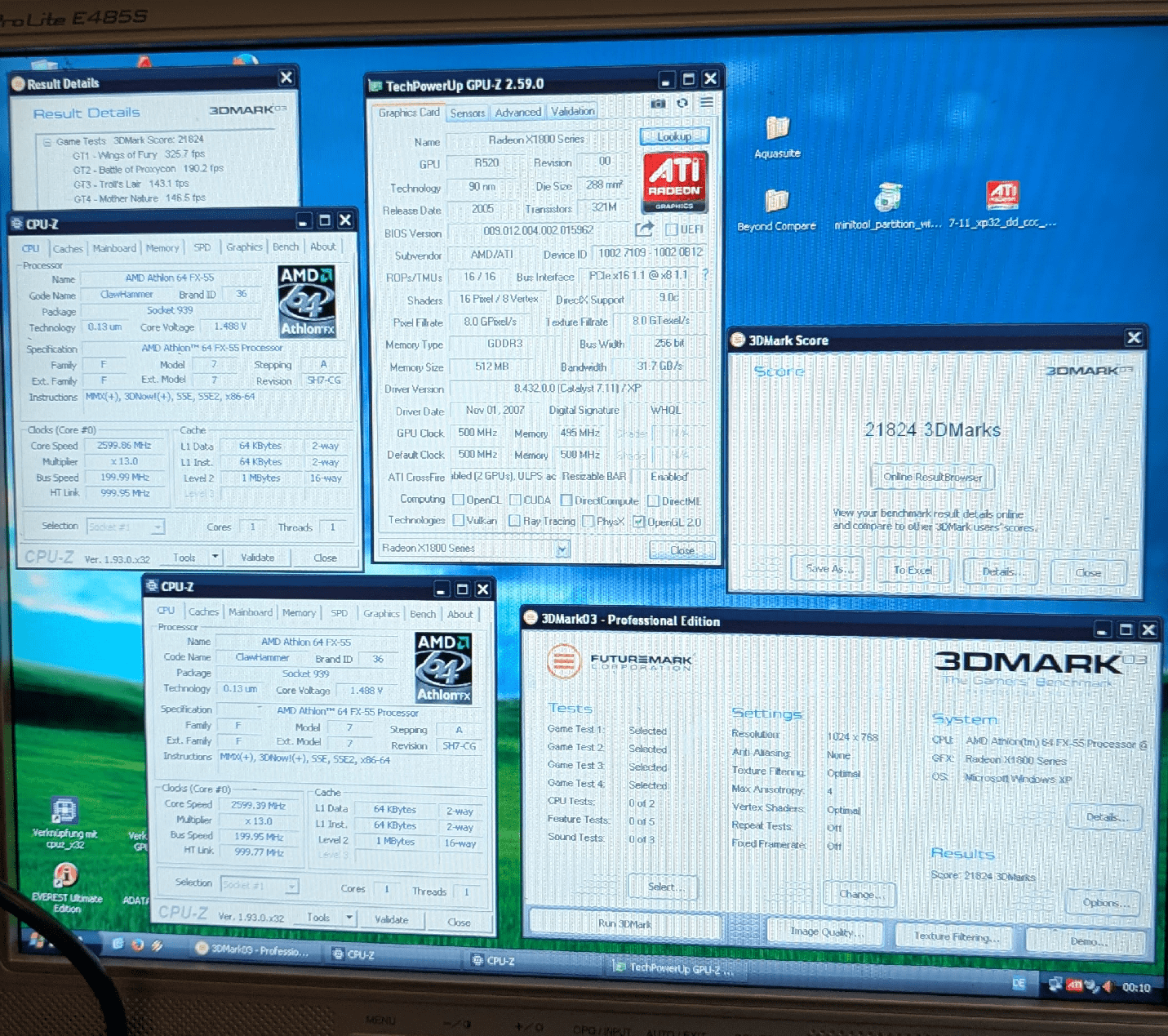This screenshot has width=1168, height=1036.
Task: Click the Run 3DMark button
Action: (x=624, y=923)
